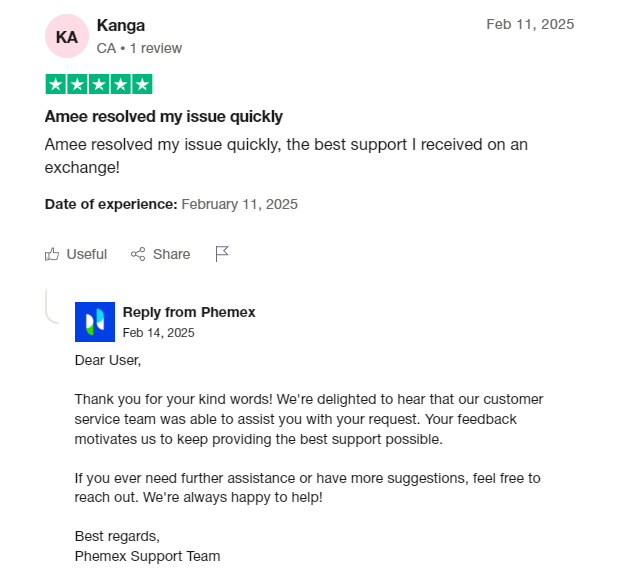
Task: Open review title 'Amee resolved my issue quickly'
Action: coord(164,116)
